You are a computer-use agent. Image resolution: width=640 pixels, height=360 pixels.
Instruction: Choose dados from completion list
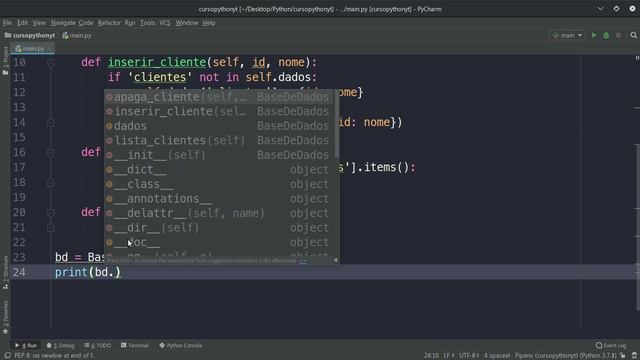pos(220,126)
